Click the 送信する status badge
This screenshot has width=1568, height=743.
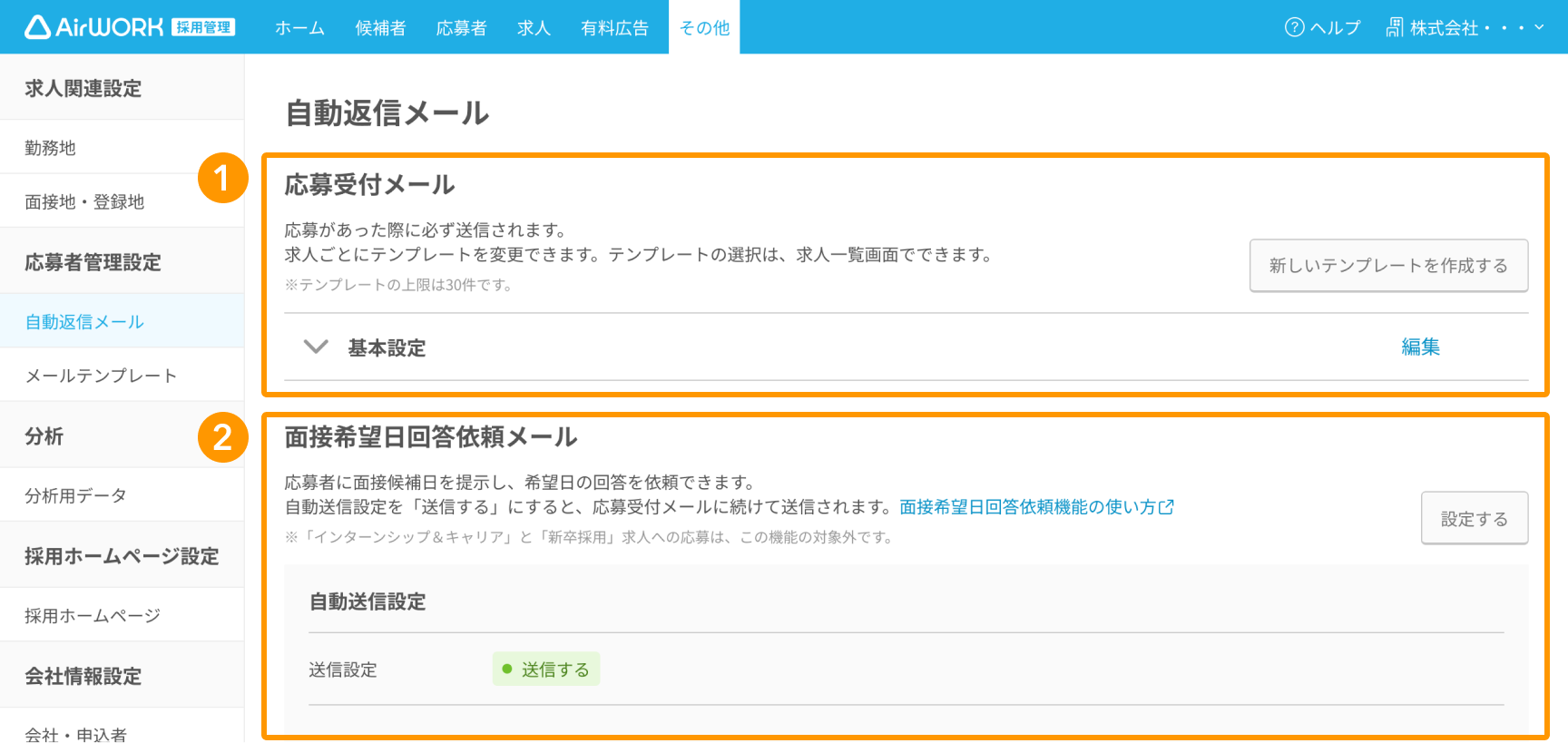[546, 670]
